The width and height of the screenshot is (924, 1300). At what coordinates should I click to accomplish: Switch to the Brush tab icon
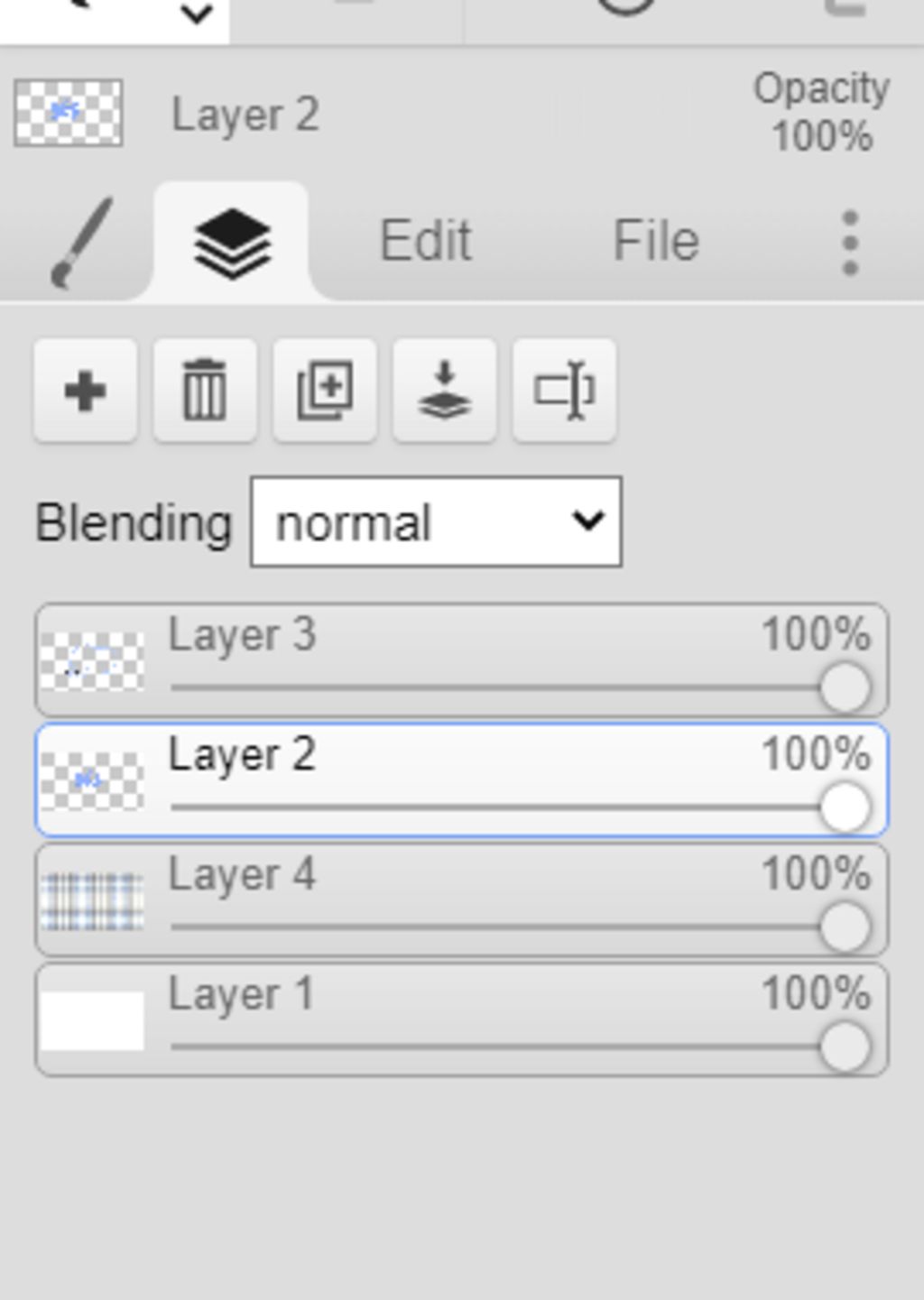81,243
